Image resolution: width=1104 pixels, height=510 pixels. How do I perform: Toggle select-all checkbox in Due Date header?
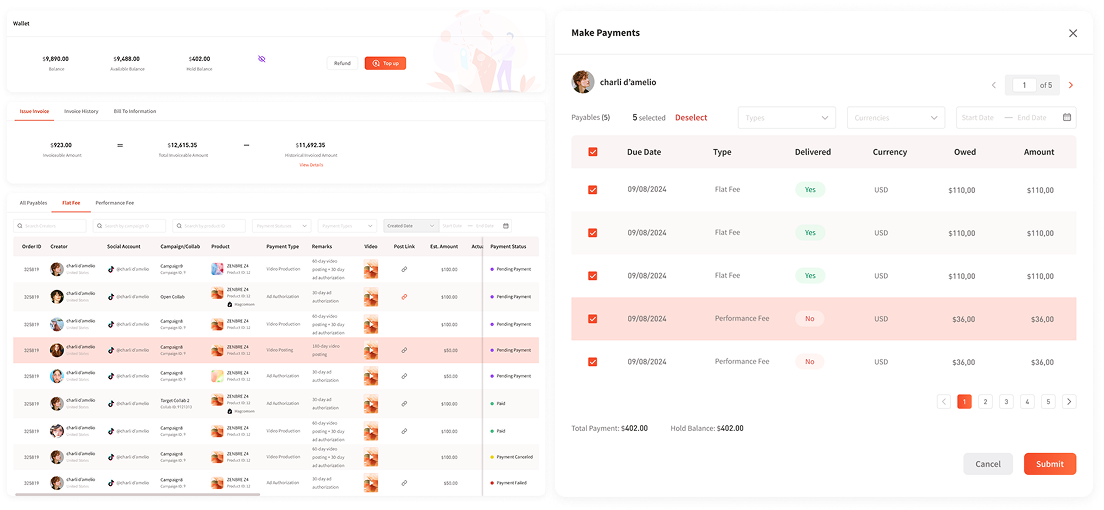tap(593, 152)
